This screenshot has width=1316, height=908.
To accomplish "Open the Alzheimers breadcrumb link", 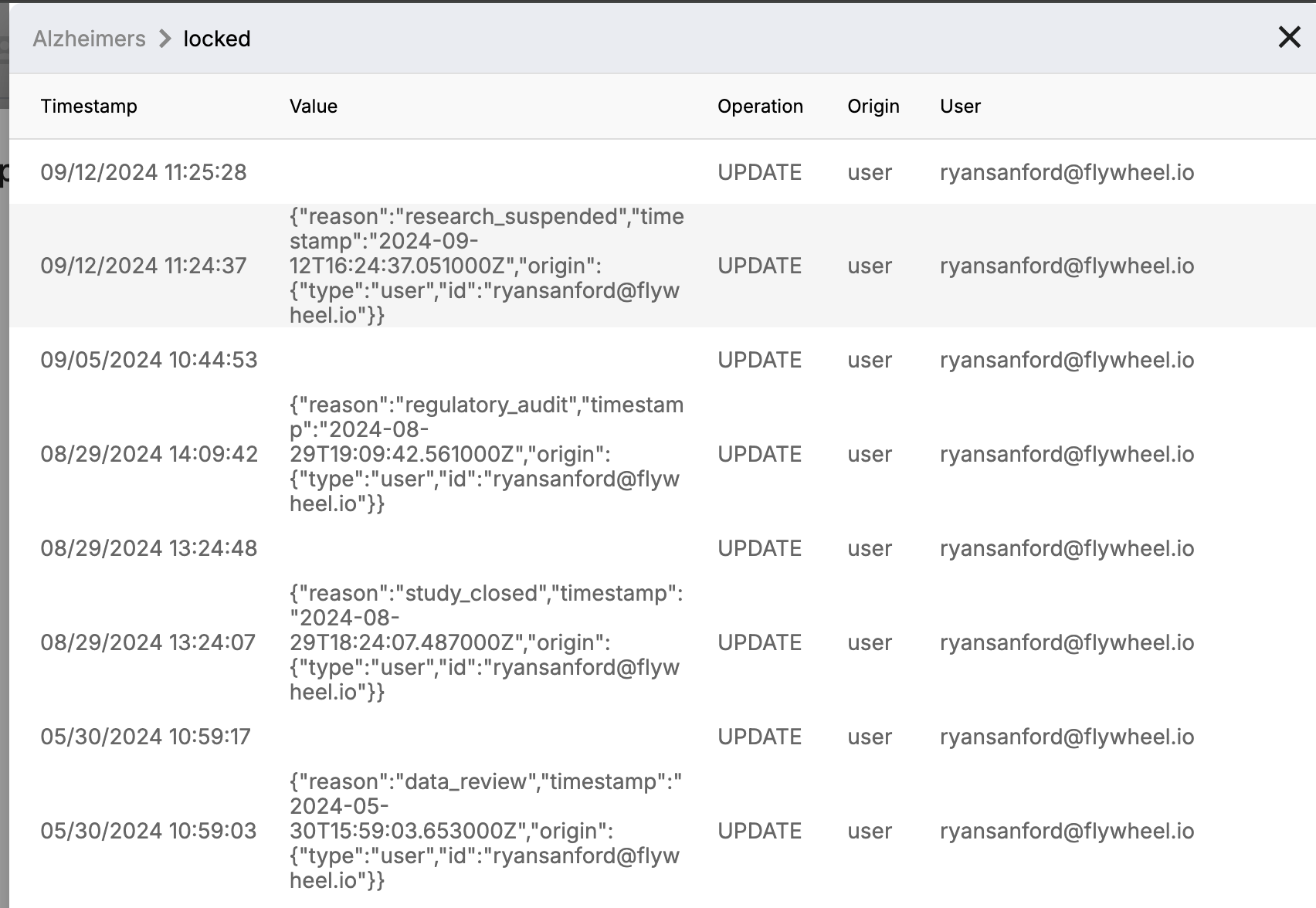I will pyautogui.click(x=89, y=39).
